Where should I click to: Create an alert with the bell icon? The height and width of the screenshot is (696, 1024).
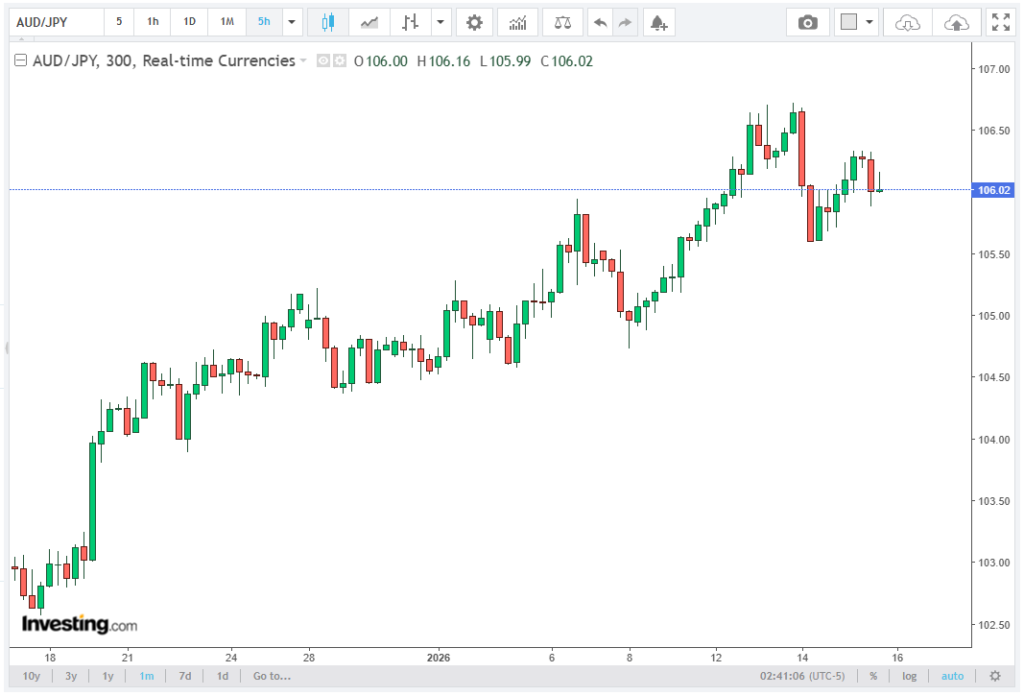[657, 22]
